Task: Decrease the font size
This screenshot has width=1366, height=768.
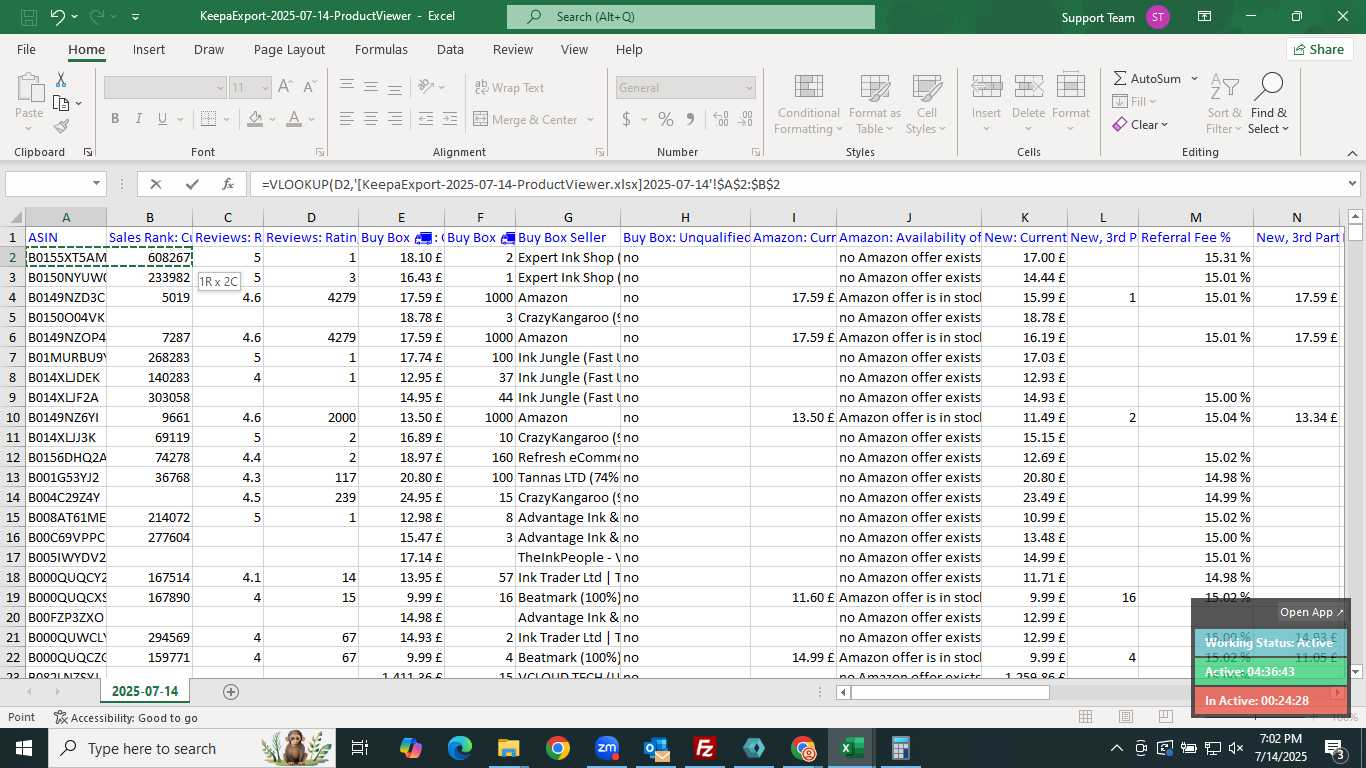Action: [309, 87]
